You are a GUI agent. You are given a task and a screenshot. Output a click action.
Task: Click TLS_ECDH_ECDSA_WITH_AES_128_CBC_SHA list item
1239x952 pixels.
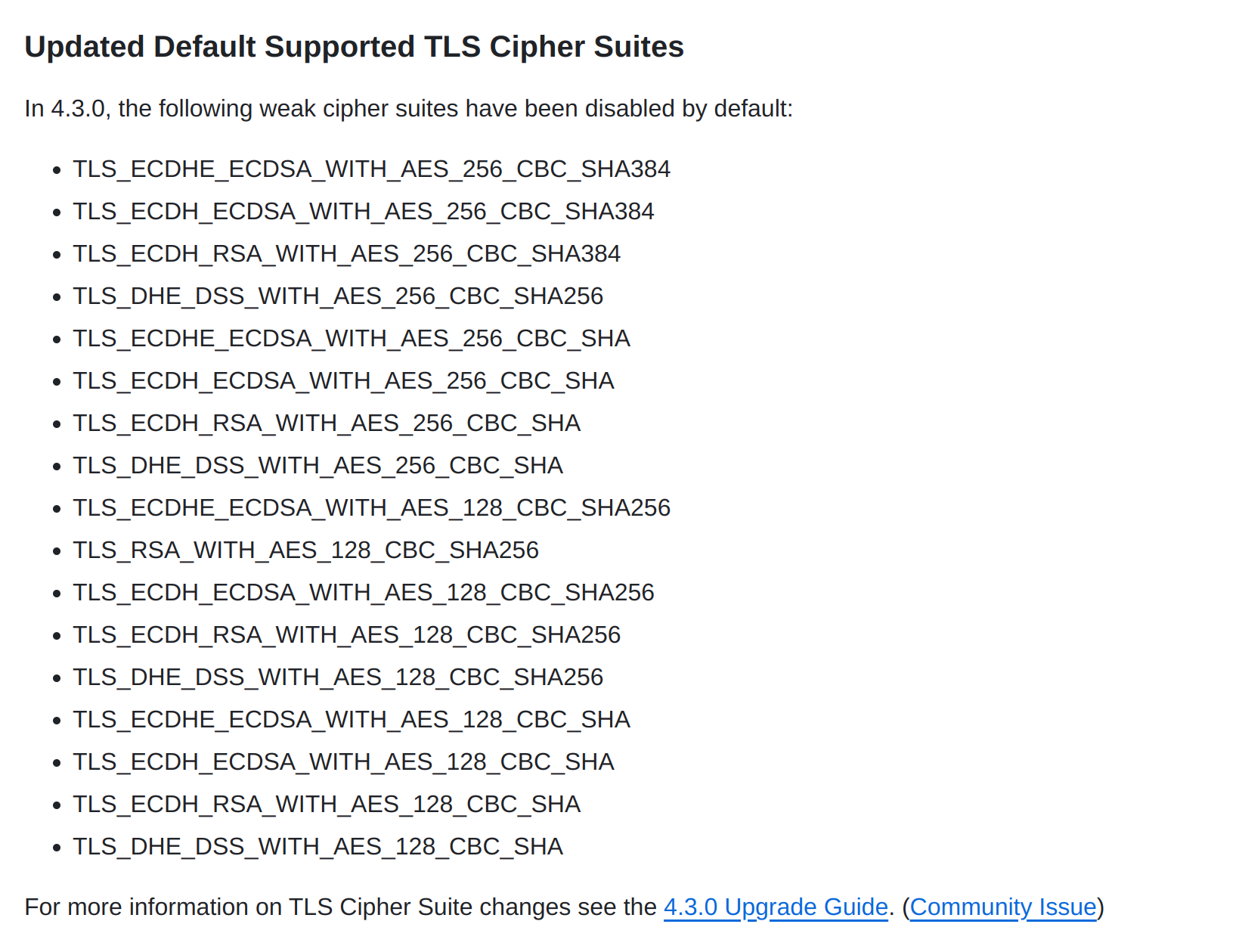(343, 762)
